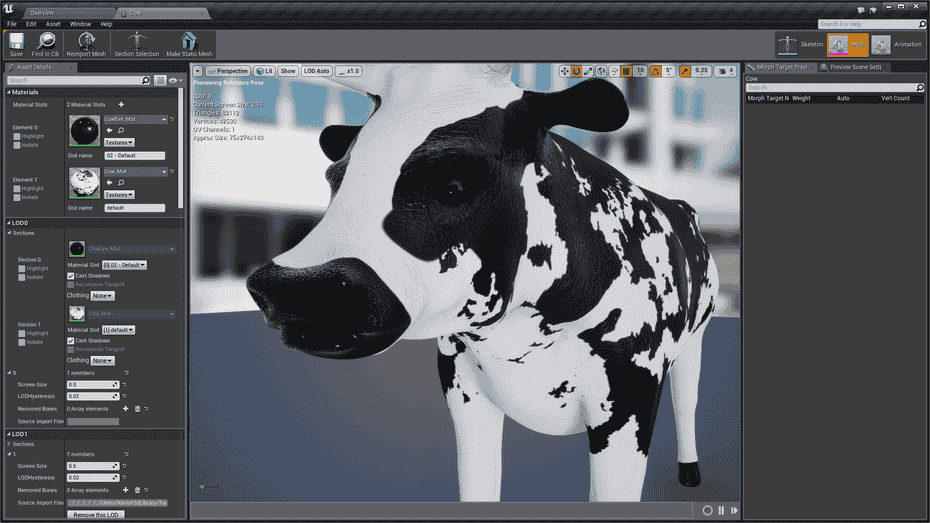Screen dimensions: 930x523
Task: Add a material slot with plus icon
Action: [x=121, y=104]
